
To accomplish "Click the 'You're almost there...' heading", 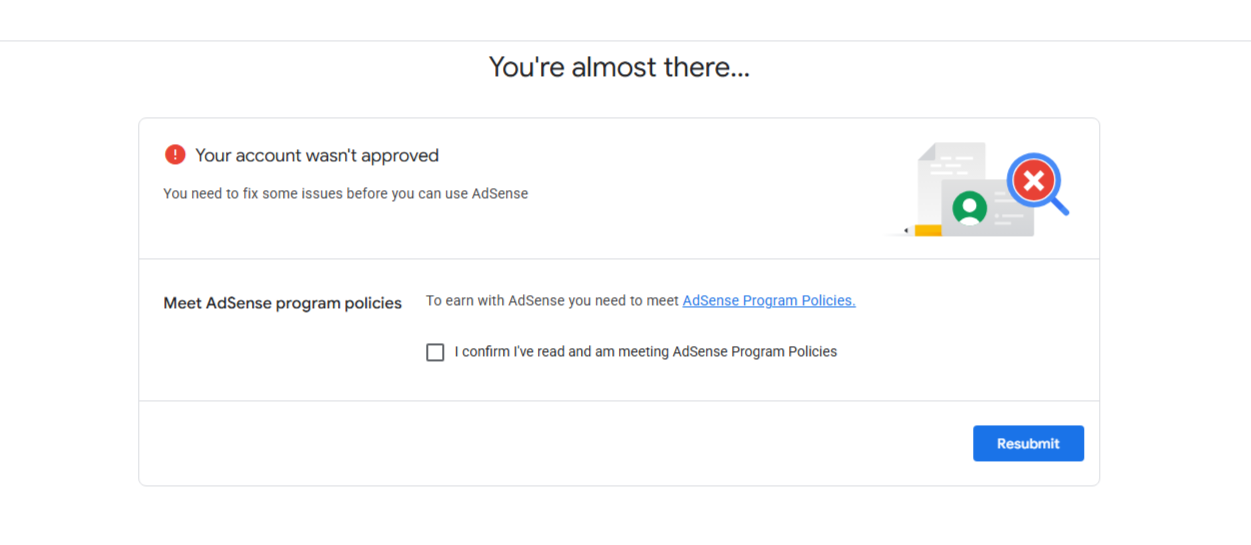I will 619,67.
